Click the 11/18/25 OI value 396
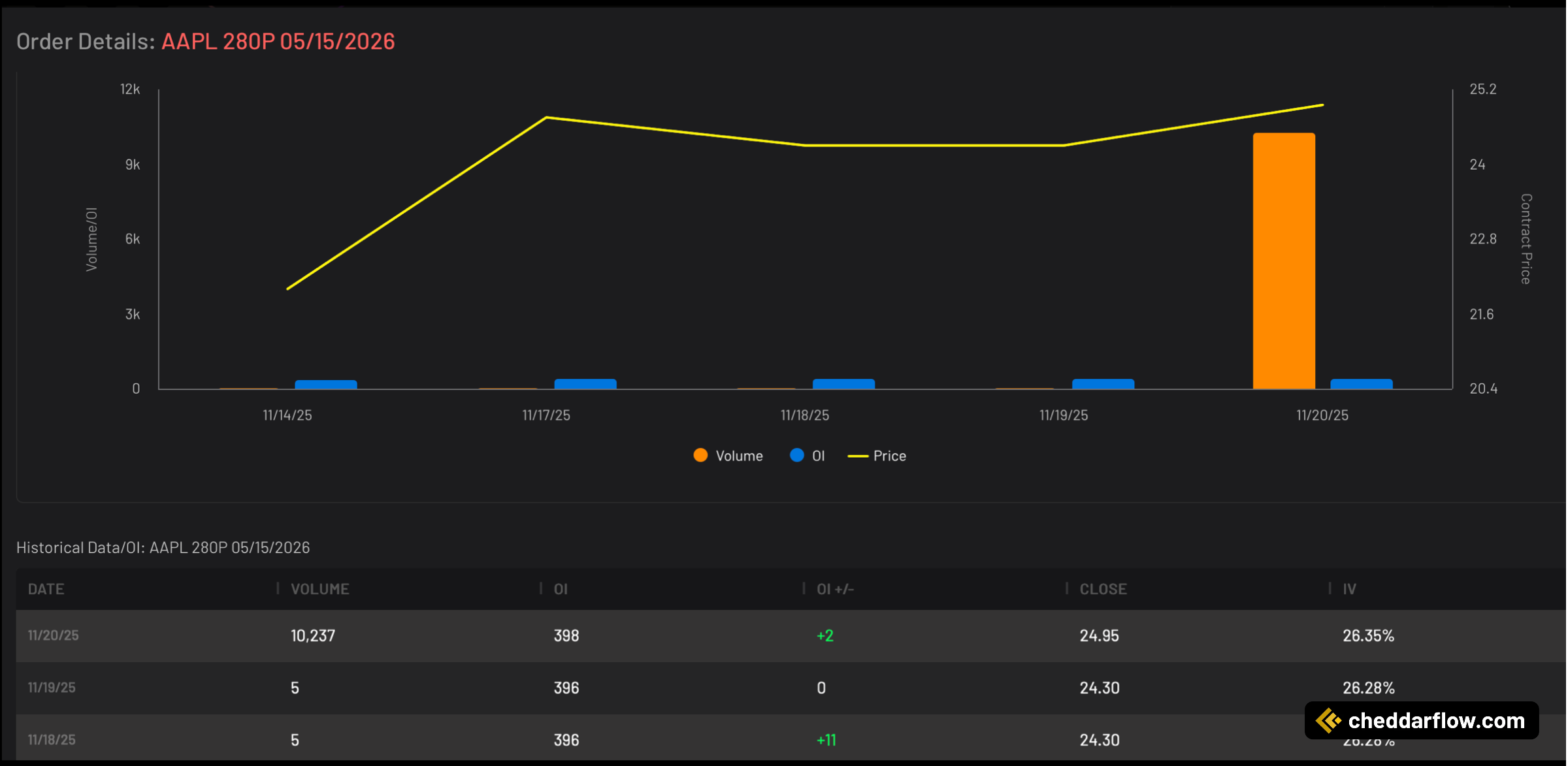This screenshot has height=766, width=1568. [x=566, y=740]
